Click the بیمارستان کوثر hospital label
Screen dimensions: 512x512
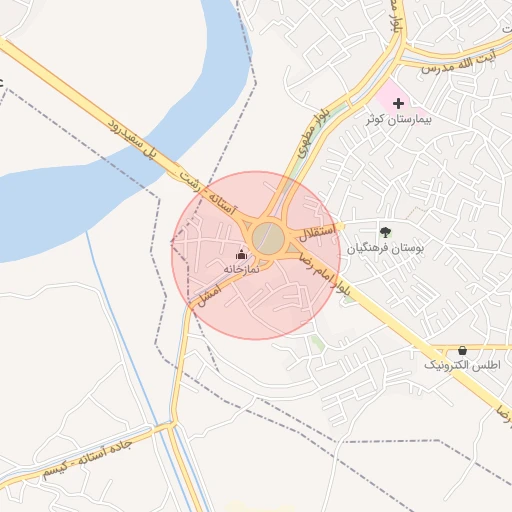click(x=399, y=119)
